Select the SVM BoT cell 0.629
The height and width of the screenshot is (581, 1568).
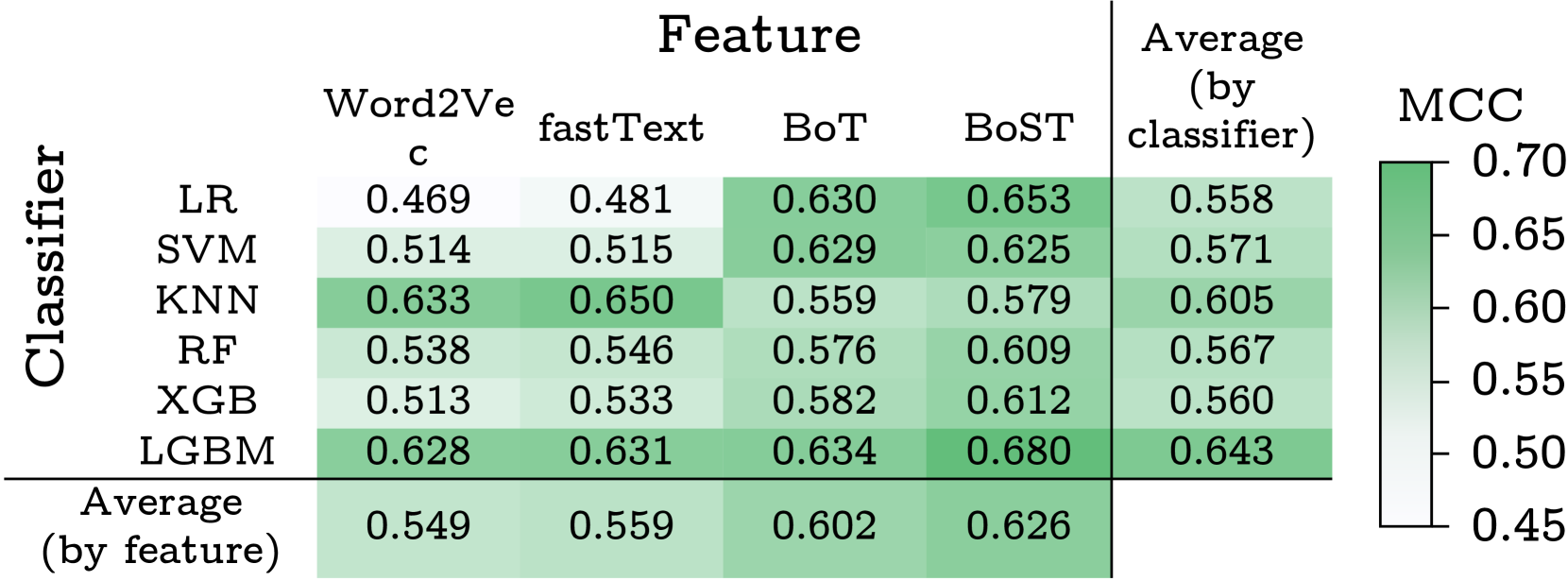(824, 250)
